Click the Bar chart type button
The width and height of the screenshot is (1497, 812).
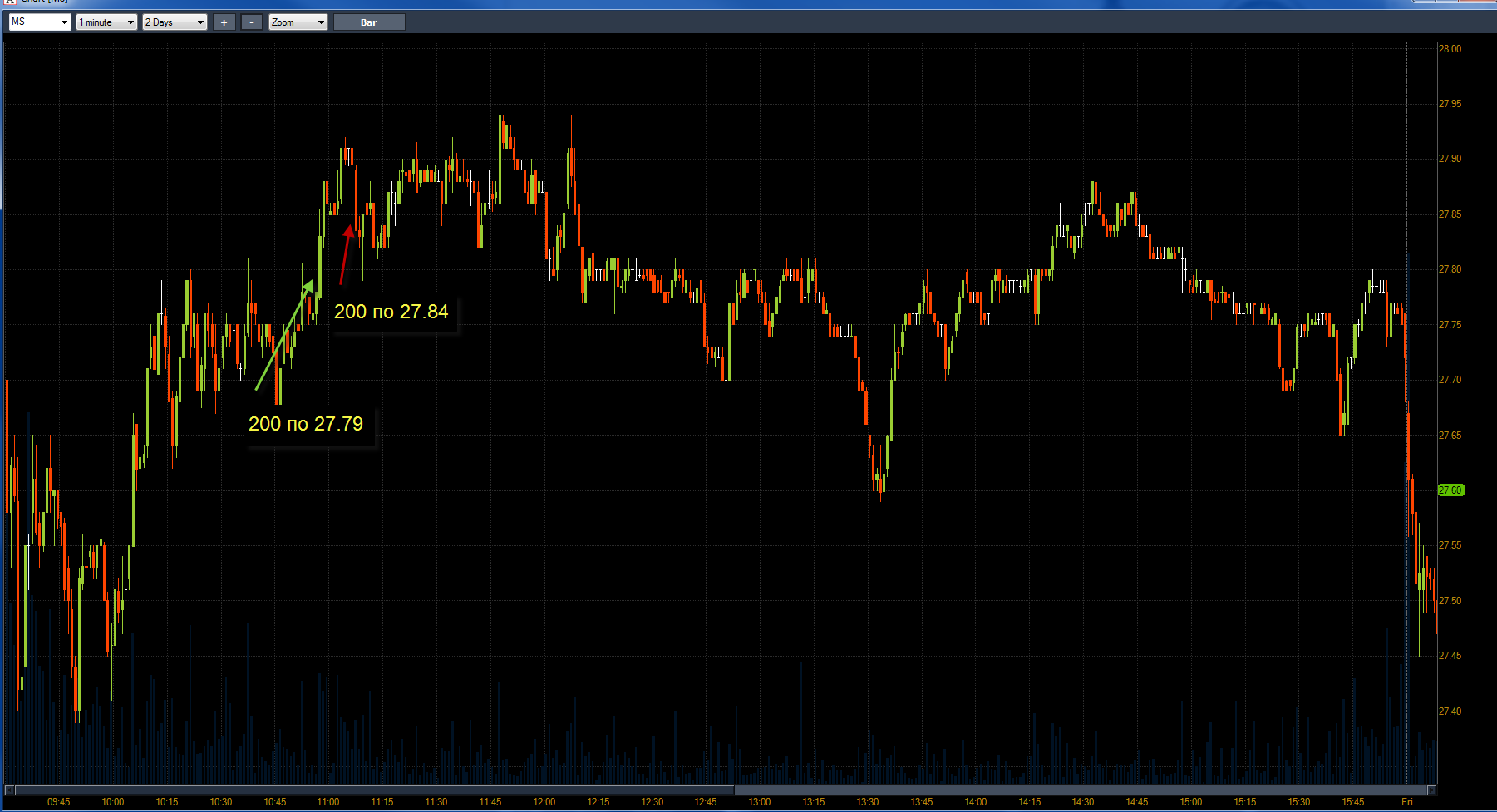click(x=369, y=22)
